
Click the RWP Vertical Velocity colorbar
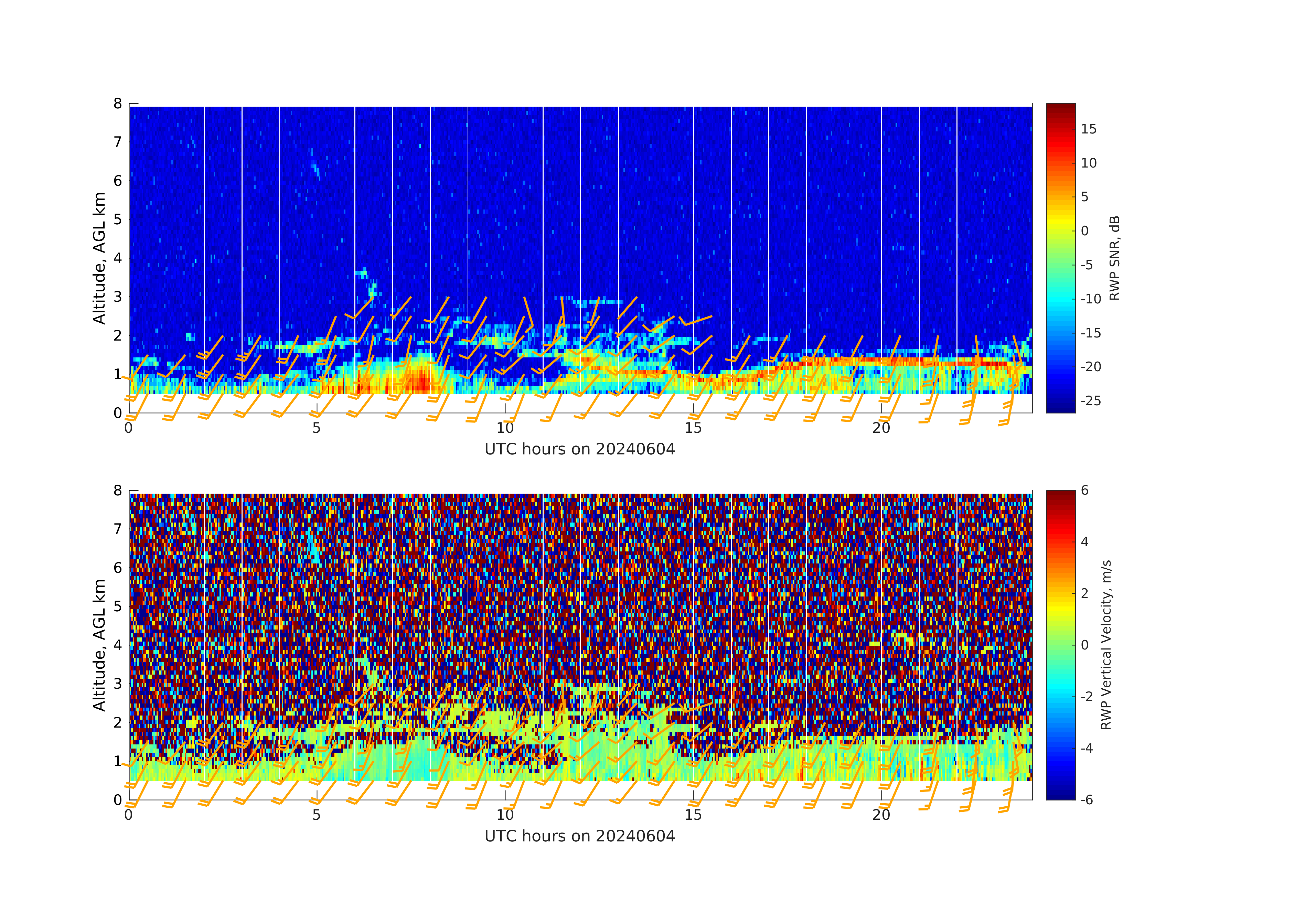(x=1060, y=644)
